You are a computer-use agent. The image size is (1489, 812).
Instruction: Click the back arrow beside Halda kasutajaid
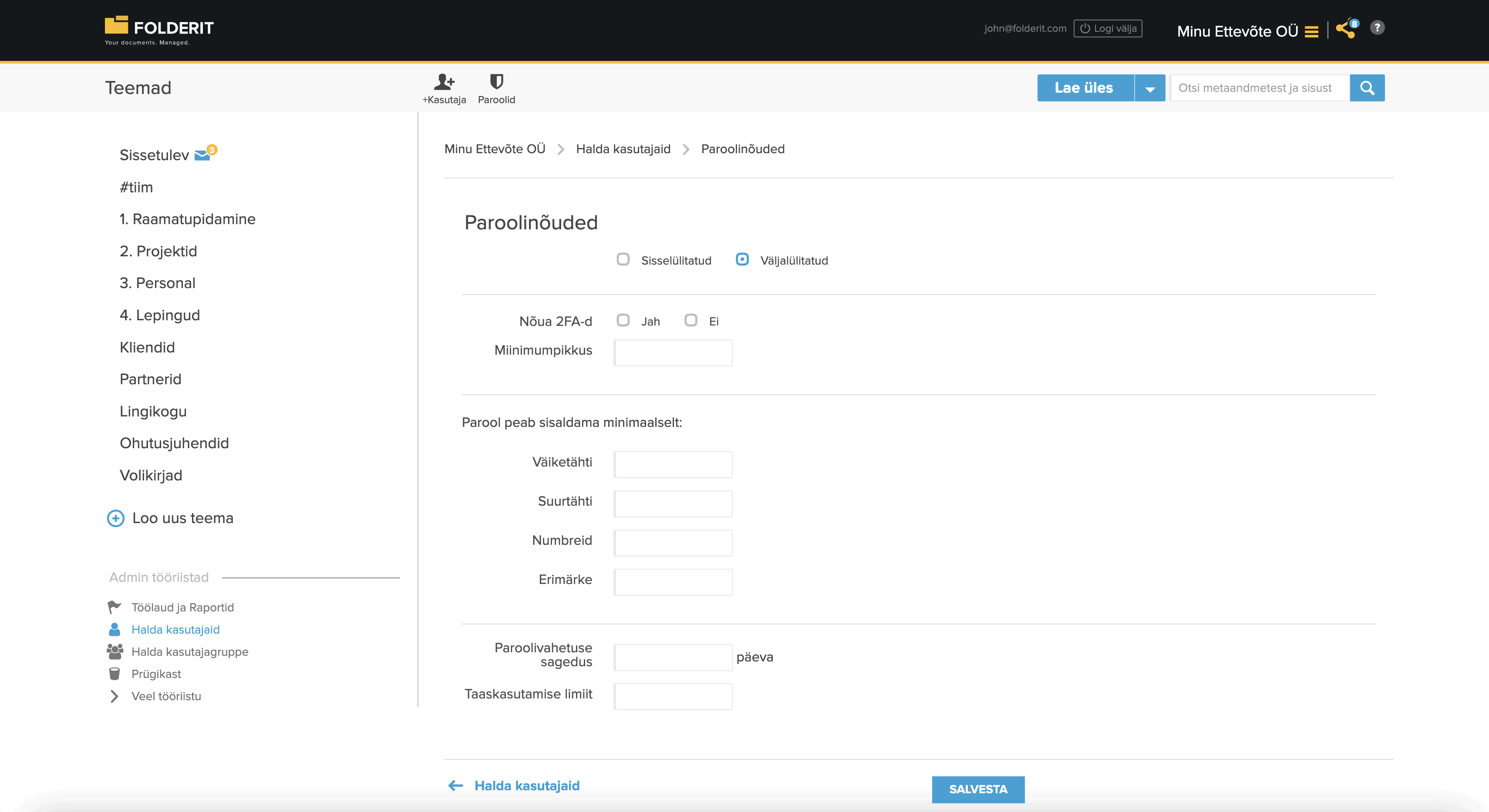(456, 785)
